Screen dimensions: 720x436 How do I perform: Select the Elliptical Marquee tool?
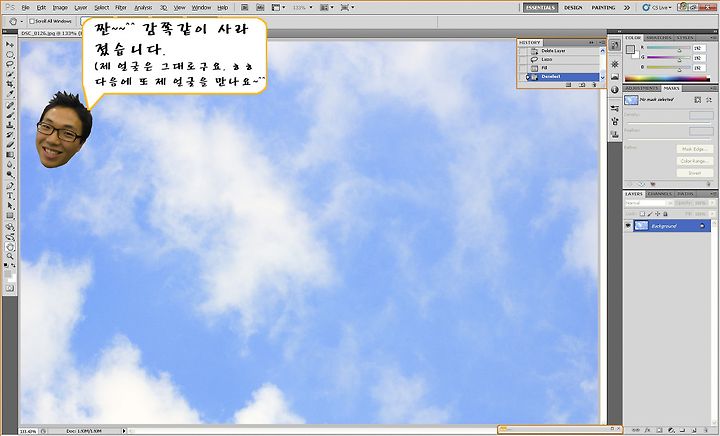click(x=10, y=55)
